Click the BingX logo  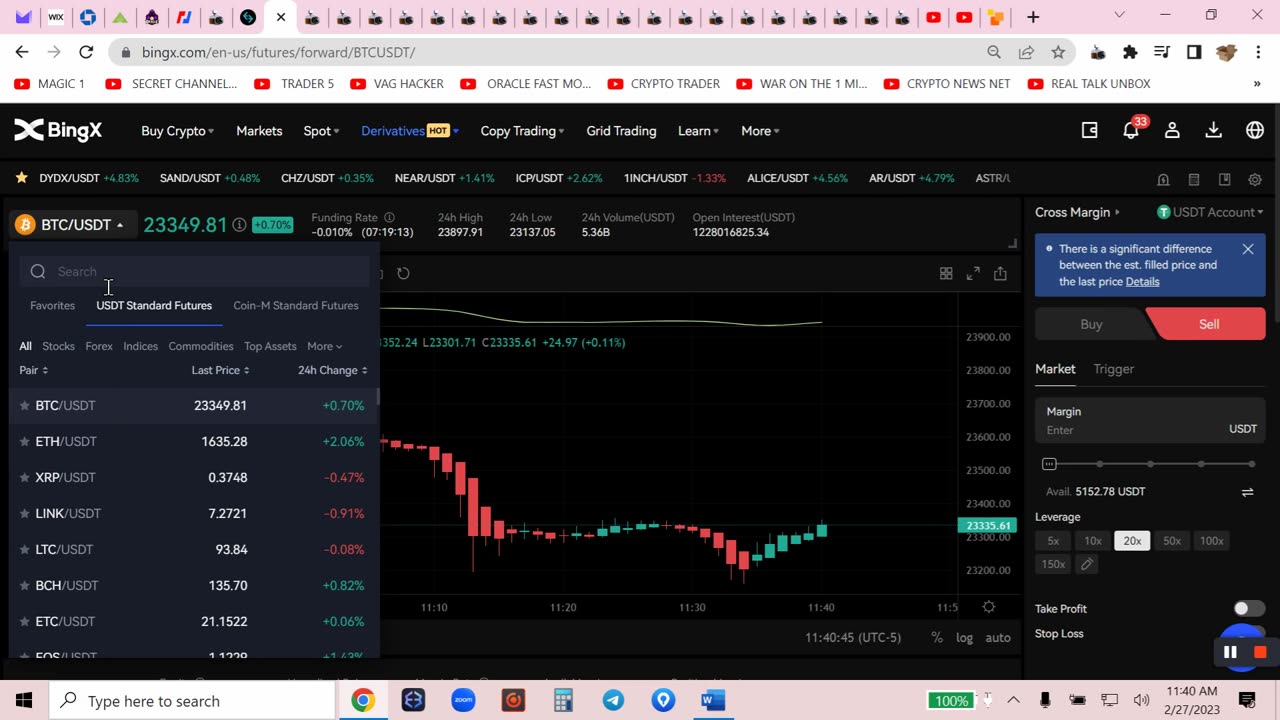point(58,130)
